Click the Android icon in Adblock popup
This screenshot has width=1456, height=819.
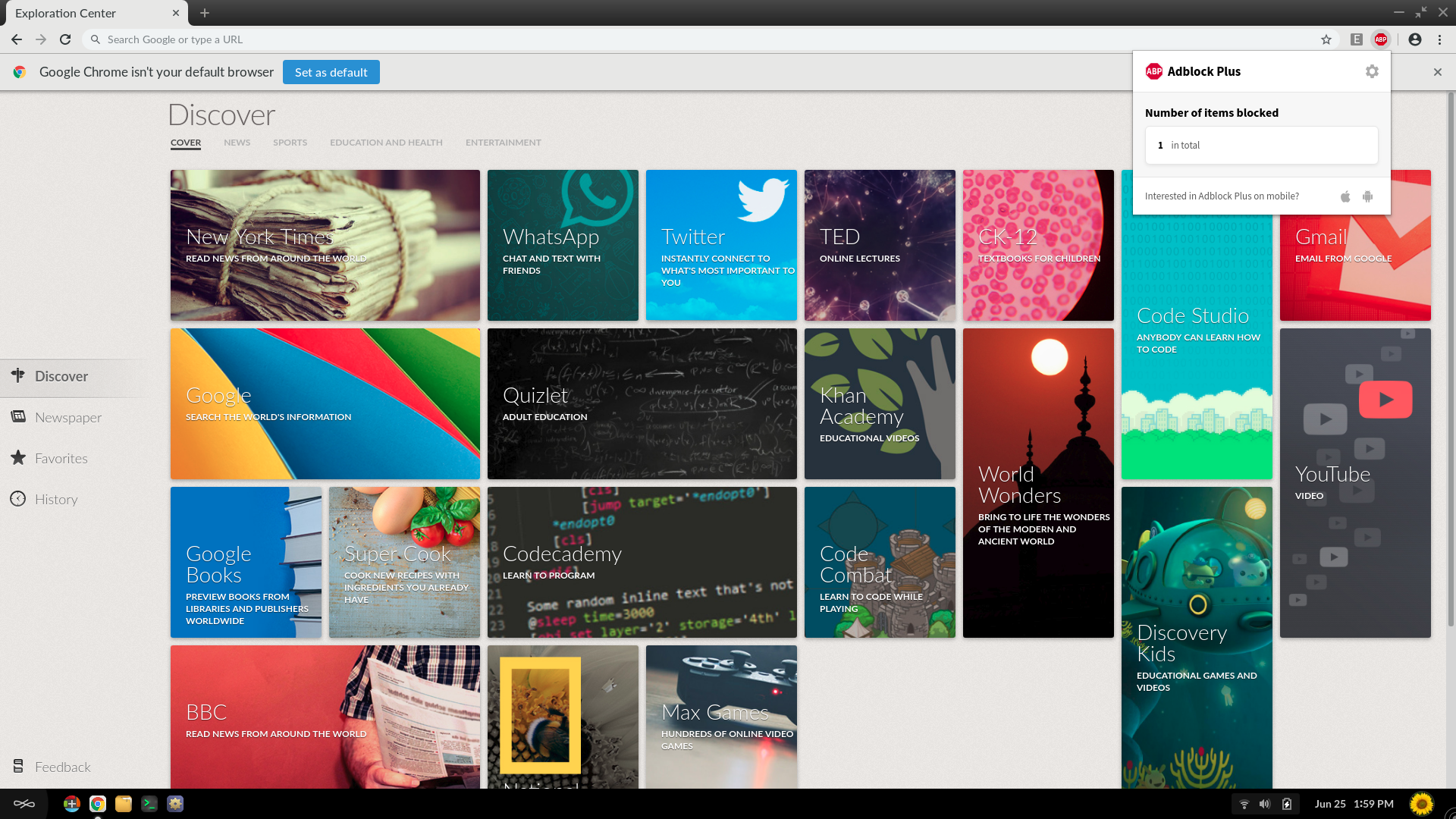1367,196
